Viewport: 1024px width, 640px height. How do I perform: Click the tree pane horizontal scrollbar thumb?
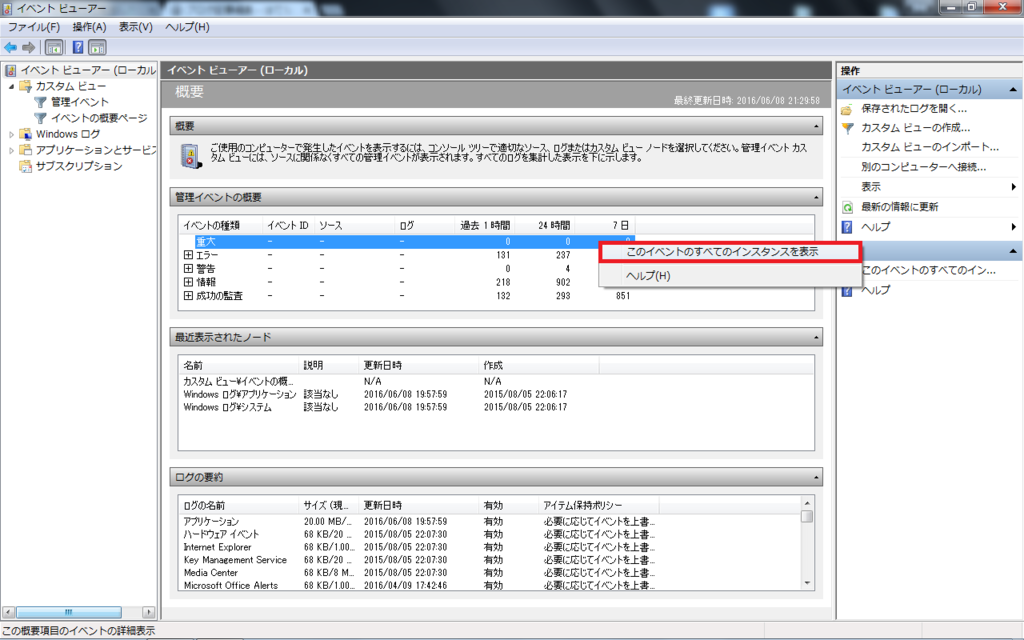[69, 612]
